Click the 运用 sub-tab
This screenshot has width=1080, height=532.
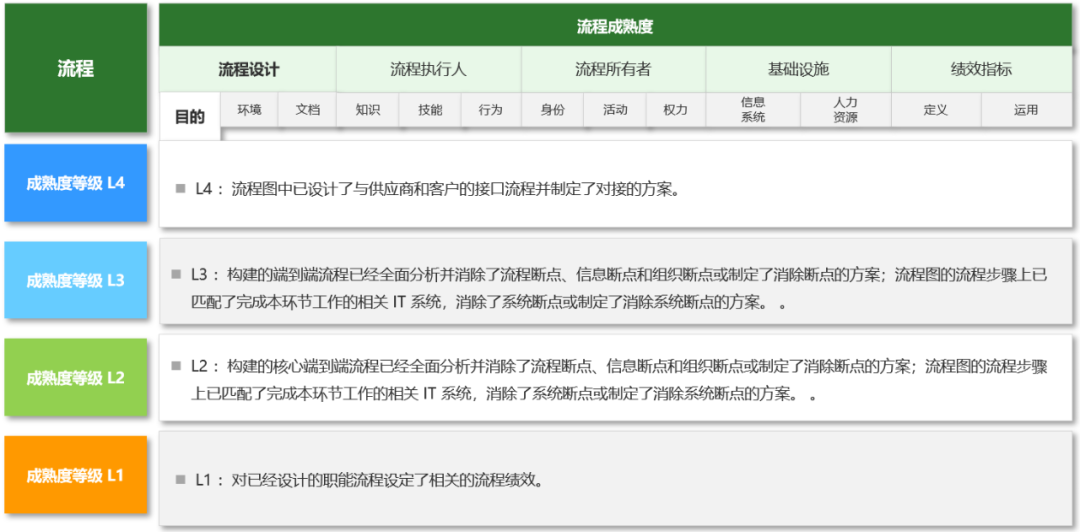pyautogui.click(x=1025, y=110)
